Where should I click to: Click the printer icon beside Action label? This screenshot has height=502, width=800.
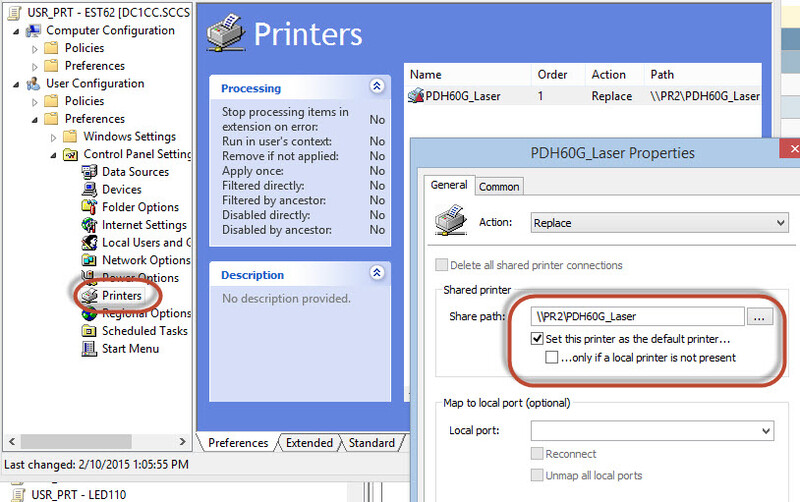click(451, 220)
